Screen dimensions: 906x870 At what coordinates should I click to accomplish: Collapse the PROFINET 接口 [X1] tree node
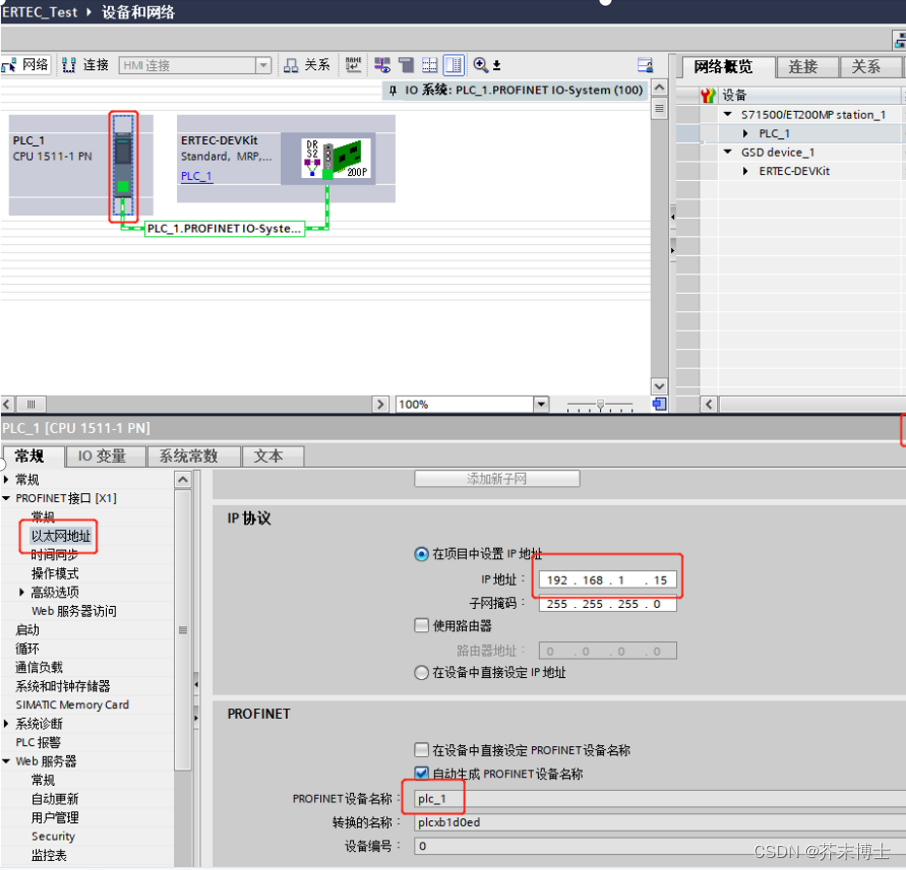pos(6,498)
